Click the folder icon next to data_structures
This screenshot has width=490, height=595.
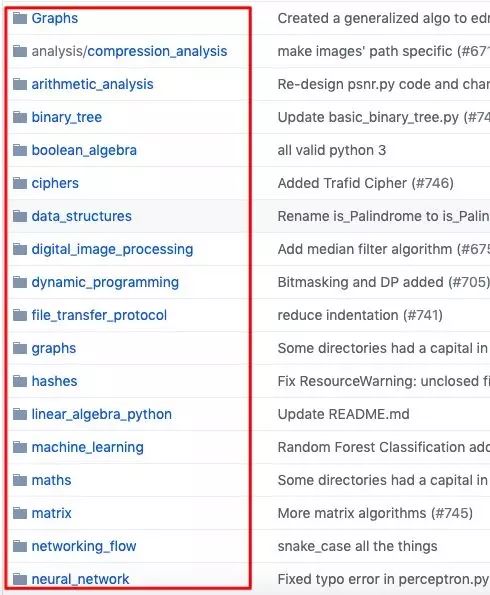click(20, 216)
